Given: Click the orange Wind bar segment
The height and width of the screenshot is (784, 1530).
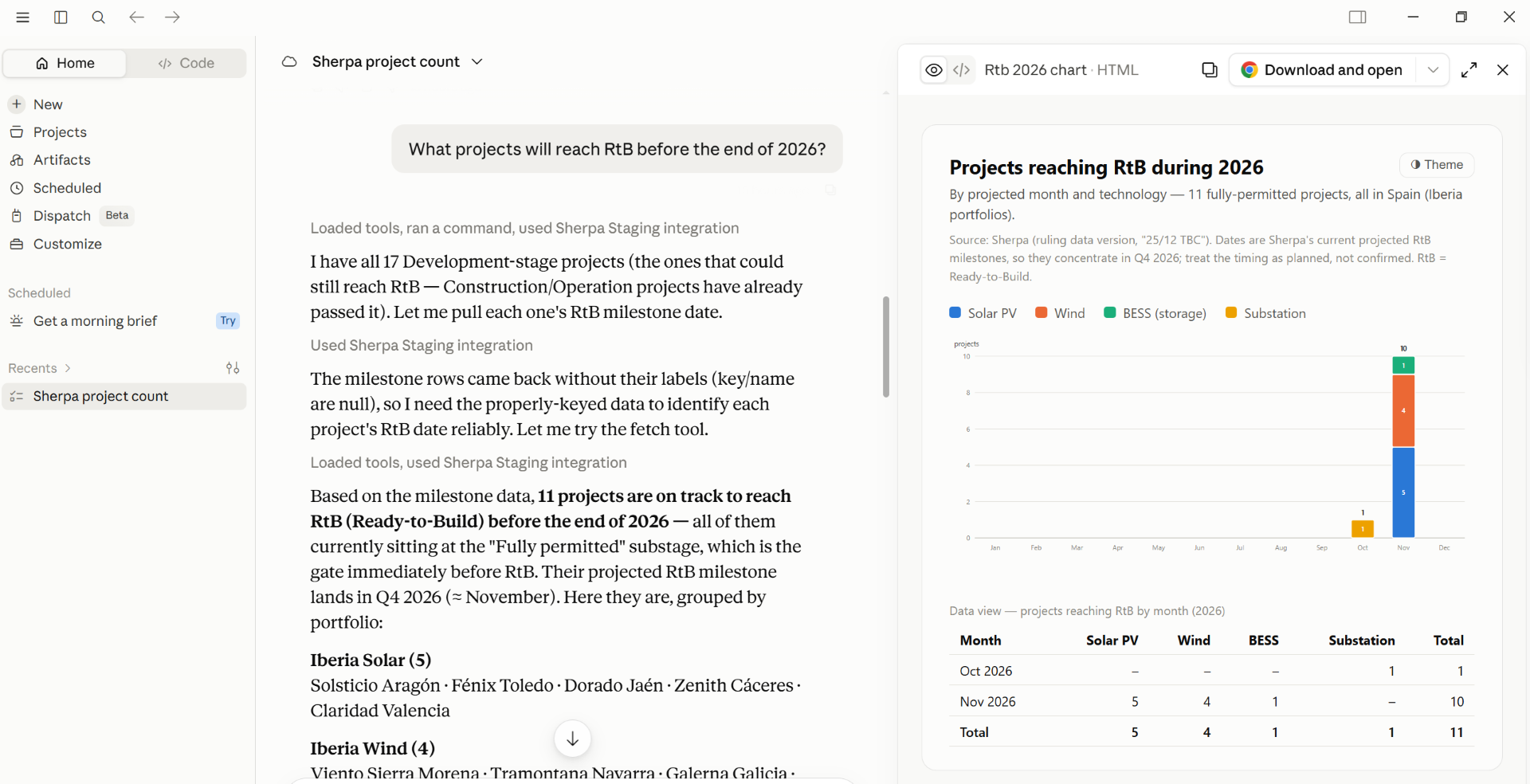Looking at the screenshot, I should 1403,410.
